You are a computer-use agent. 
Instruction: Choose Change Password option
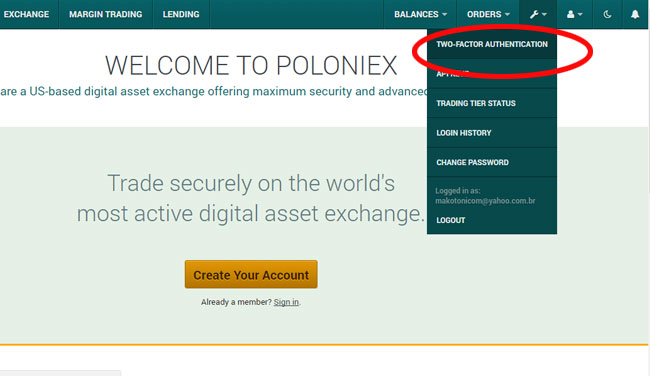492,162
